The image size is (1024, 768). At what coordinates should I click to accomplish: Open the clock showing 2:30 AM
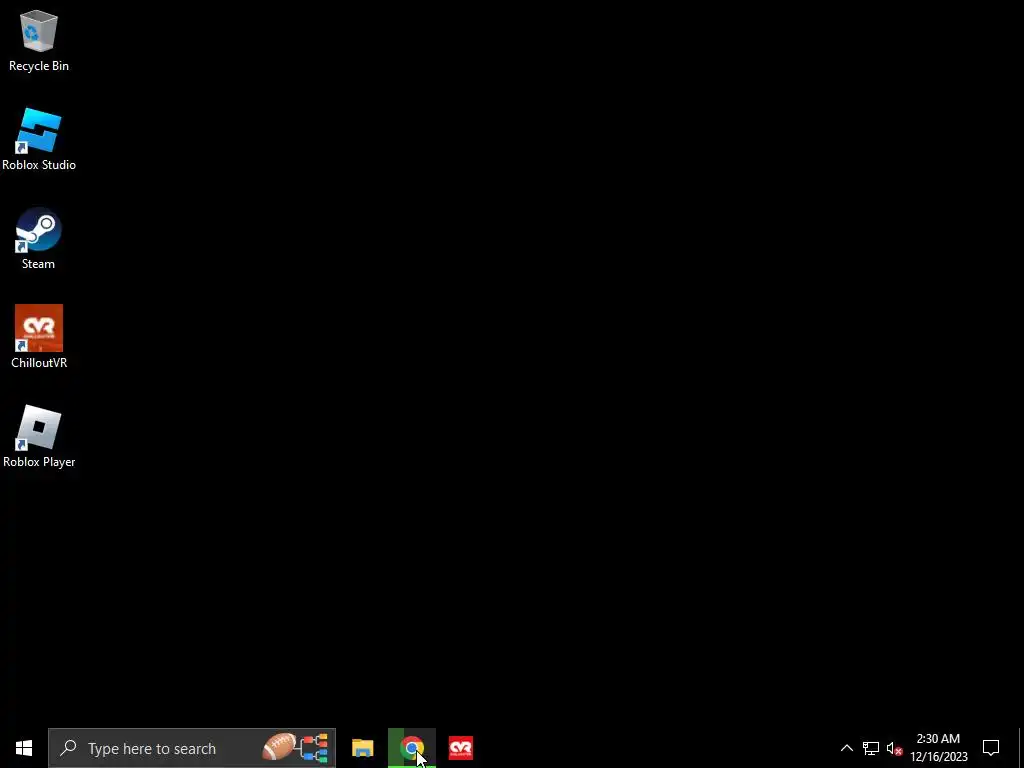tap(938, 748)
